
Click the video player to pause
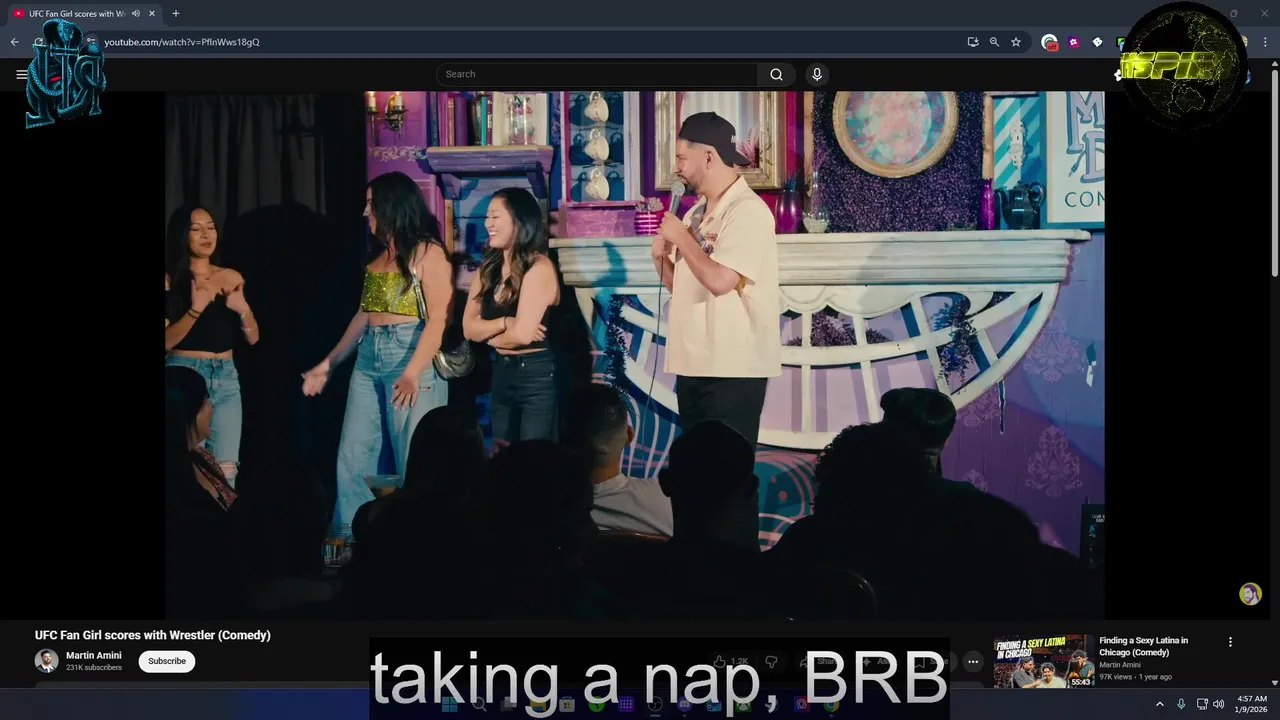pos(635,355)
